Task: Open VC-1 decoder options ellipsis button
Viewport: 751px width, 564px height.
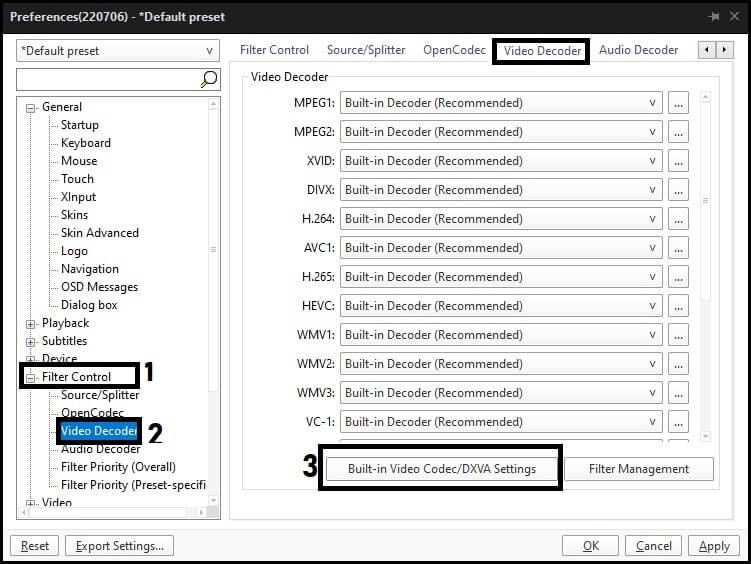Action: pyautogui.click(x=678, y=422)
